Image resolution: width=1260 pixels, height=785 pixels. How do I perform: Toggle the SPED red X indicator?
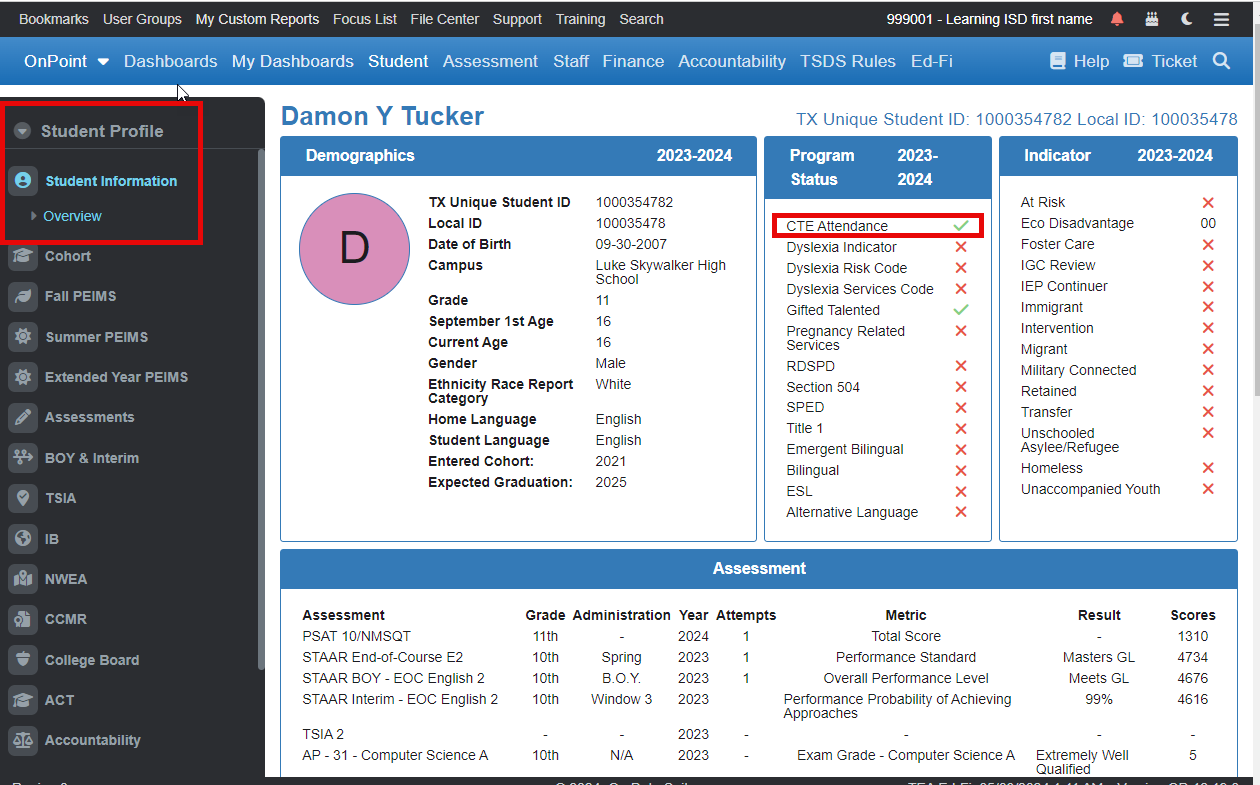pyautogui.click(x=960, y=407)
